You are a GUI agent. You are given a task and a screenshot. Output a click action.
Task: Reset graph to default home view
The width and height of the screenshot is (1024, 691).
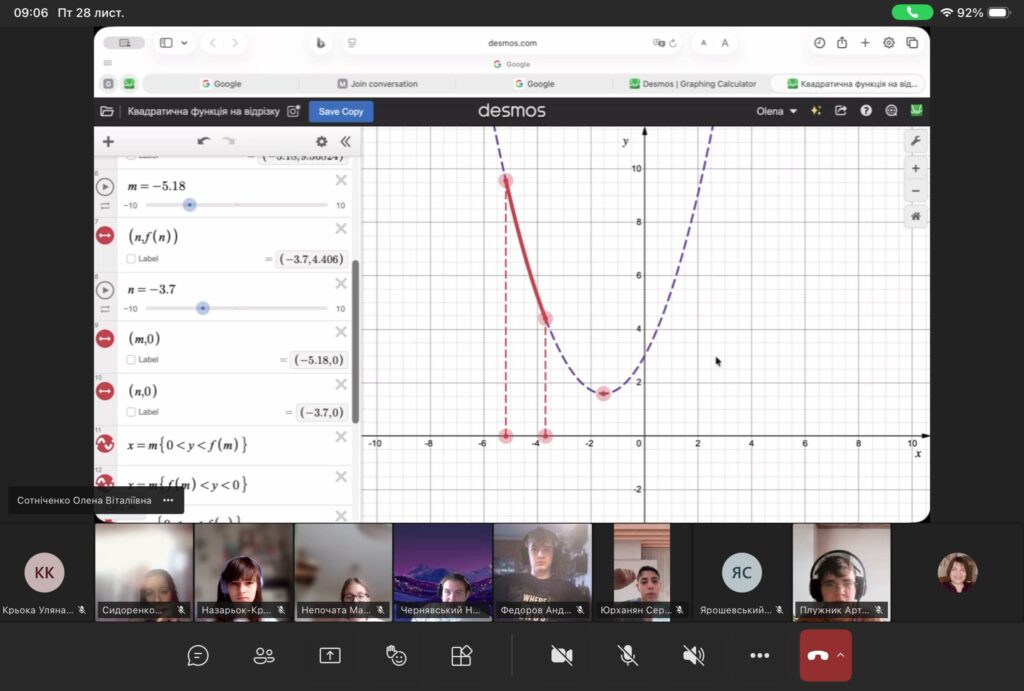click(915, 216)
